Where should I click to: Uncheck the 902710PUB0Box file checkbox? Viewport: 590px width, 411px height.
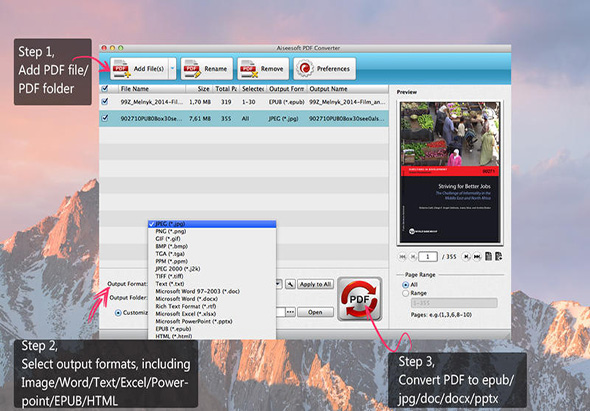pyautogui.click(x=105, y=118)
